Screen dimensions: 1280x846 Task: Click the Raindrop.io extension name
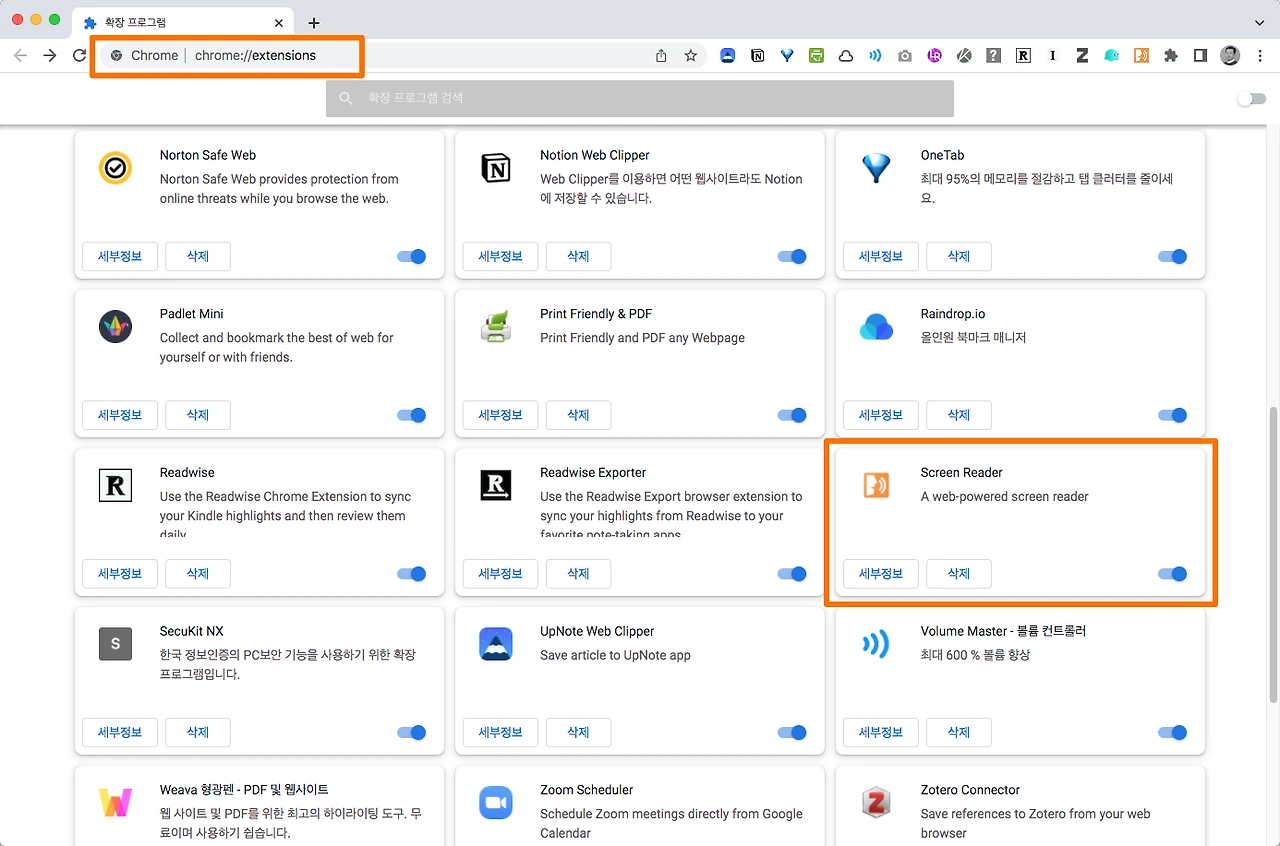(953, 314)
